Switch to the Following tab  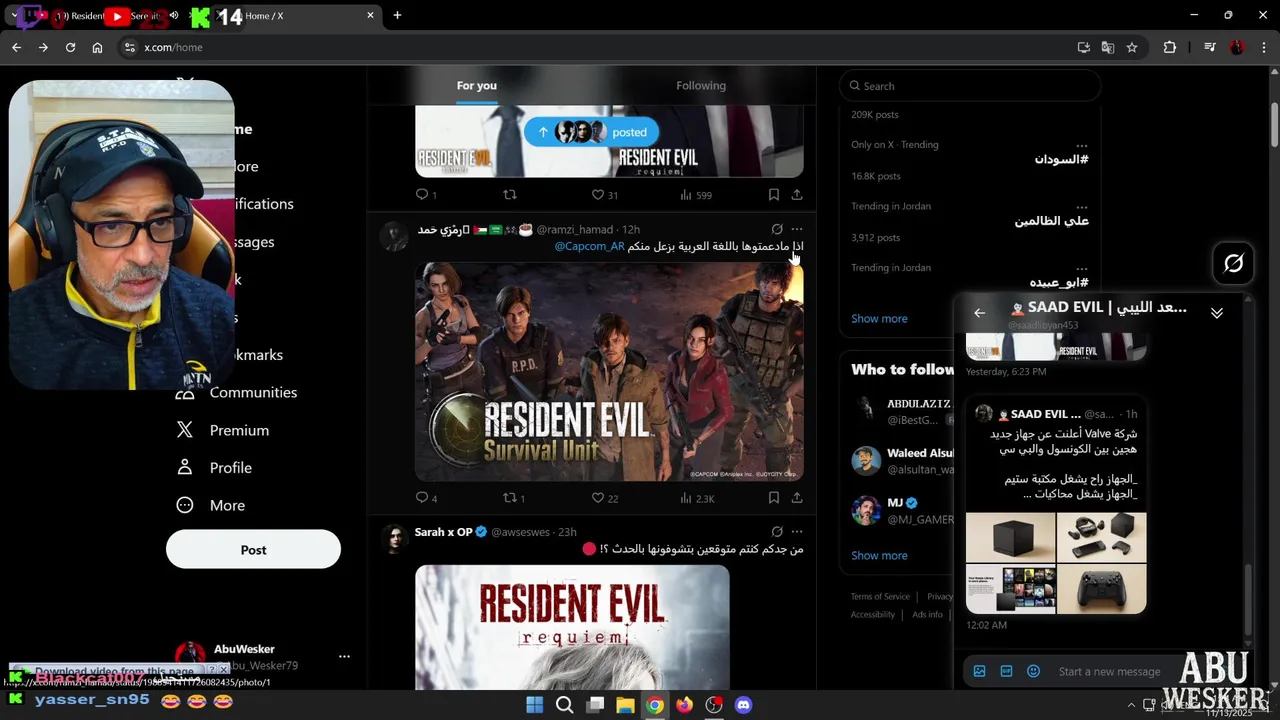(701, 86)
